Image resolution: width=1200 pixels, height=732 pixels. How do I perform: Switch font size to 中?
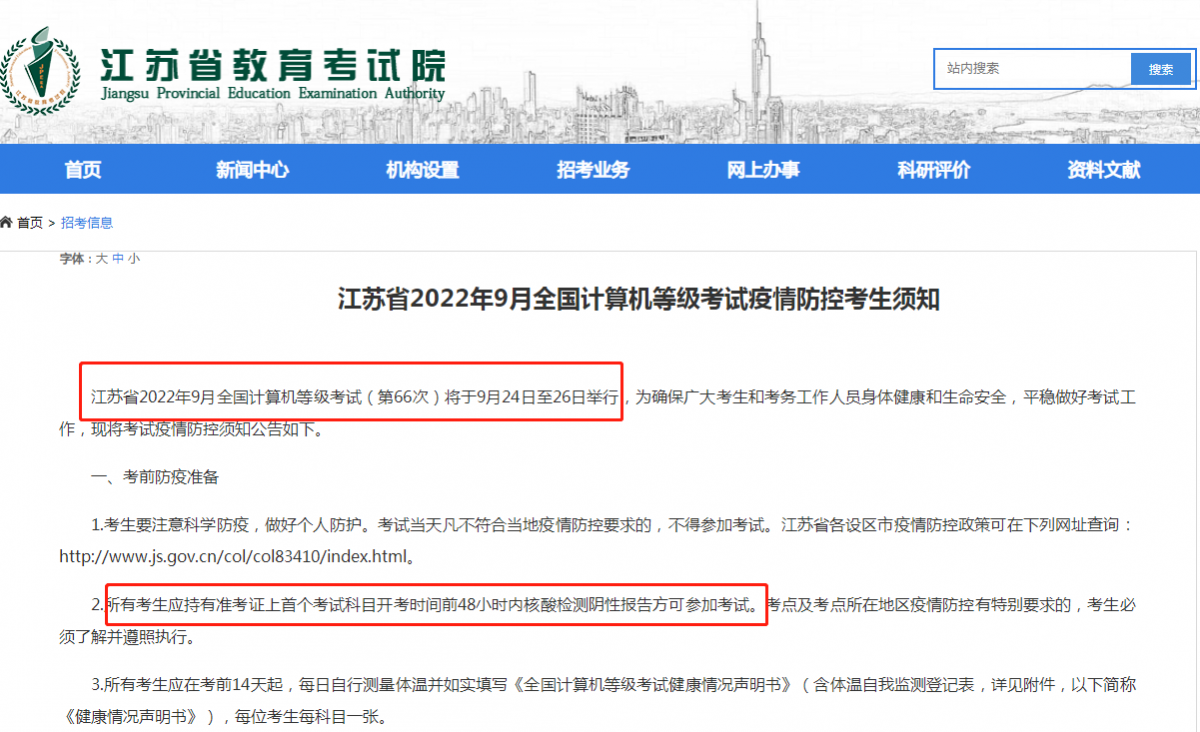(x=118, y=258)
